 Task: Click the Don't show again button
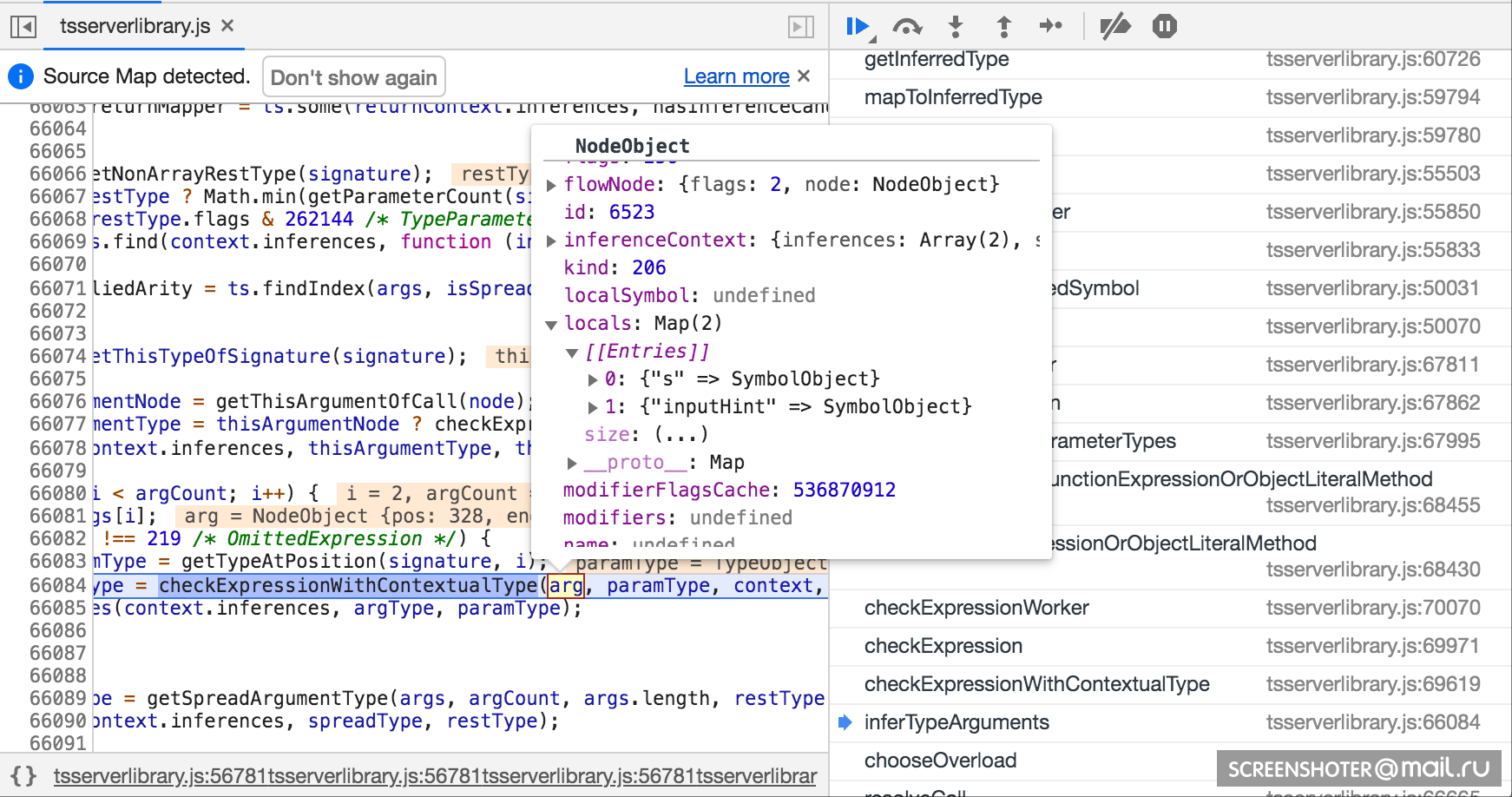[x=353, y=77]
